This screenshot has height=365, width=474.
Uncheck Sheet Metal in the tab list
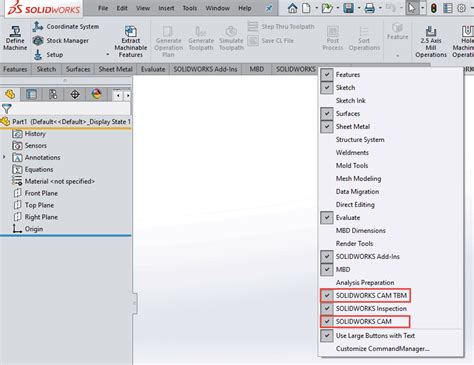327,126
